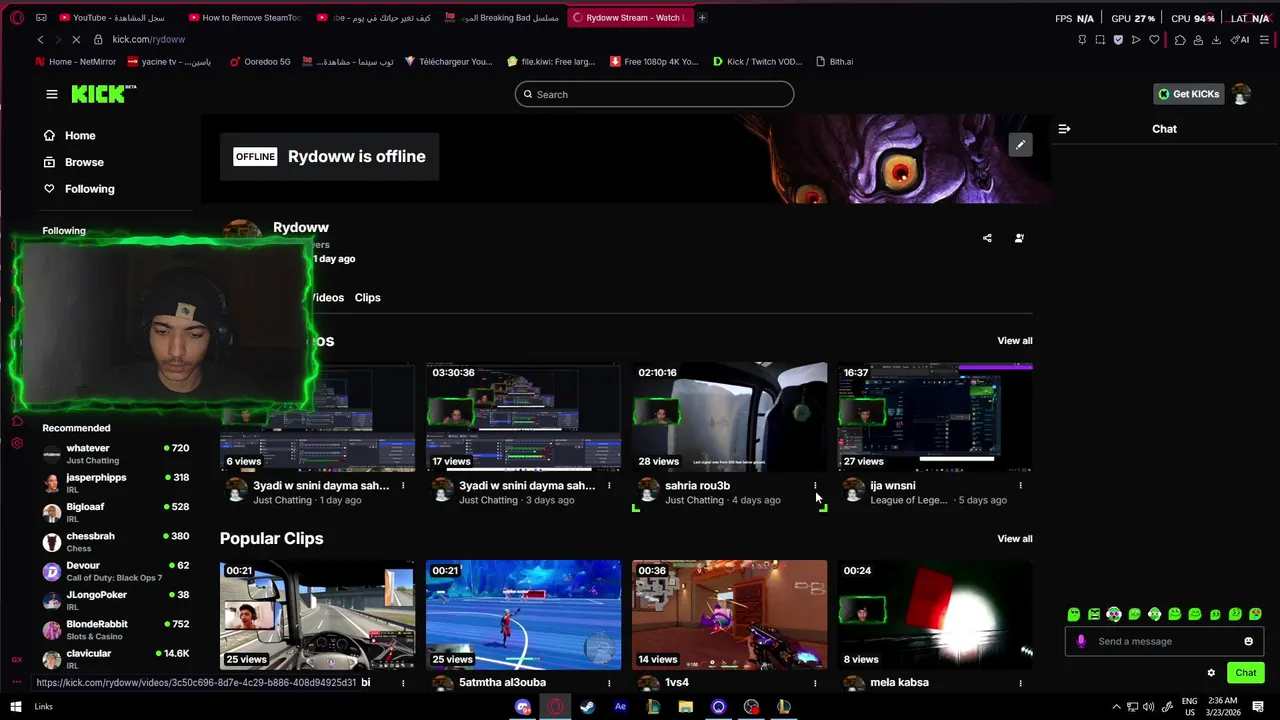Click the Send a message field
1280x720 pixels.
click(x=1165, y=642)
